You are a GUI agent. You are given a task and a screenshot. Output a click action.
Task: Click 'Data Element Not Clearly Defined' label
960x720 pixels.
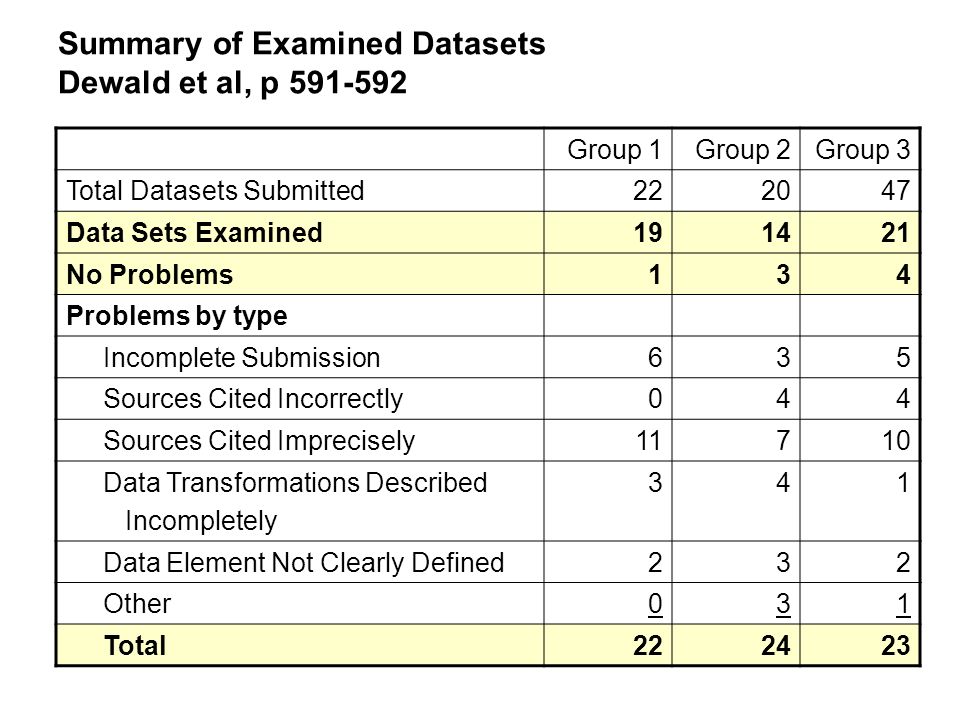coord(304,562)
